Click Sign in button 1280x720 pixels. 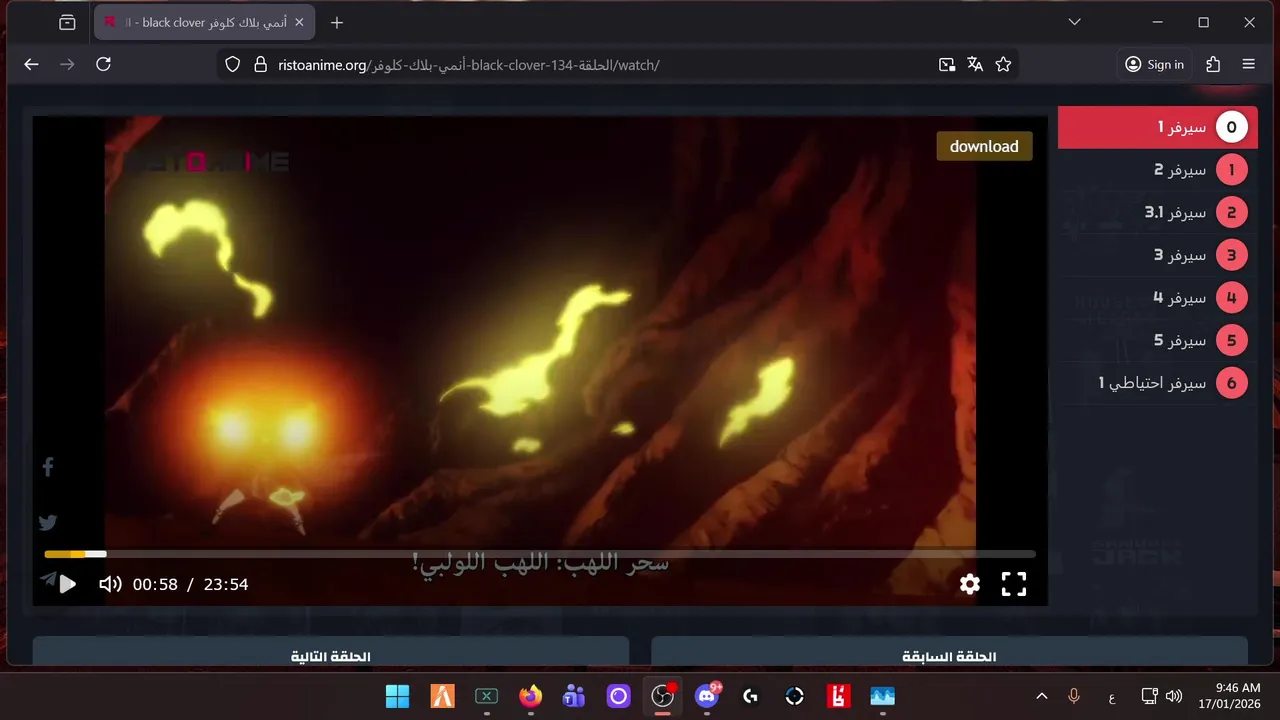pyautogui.click(x=1154, y=64)
